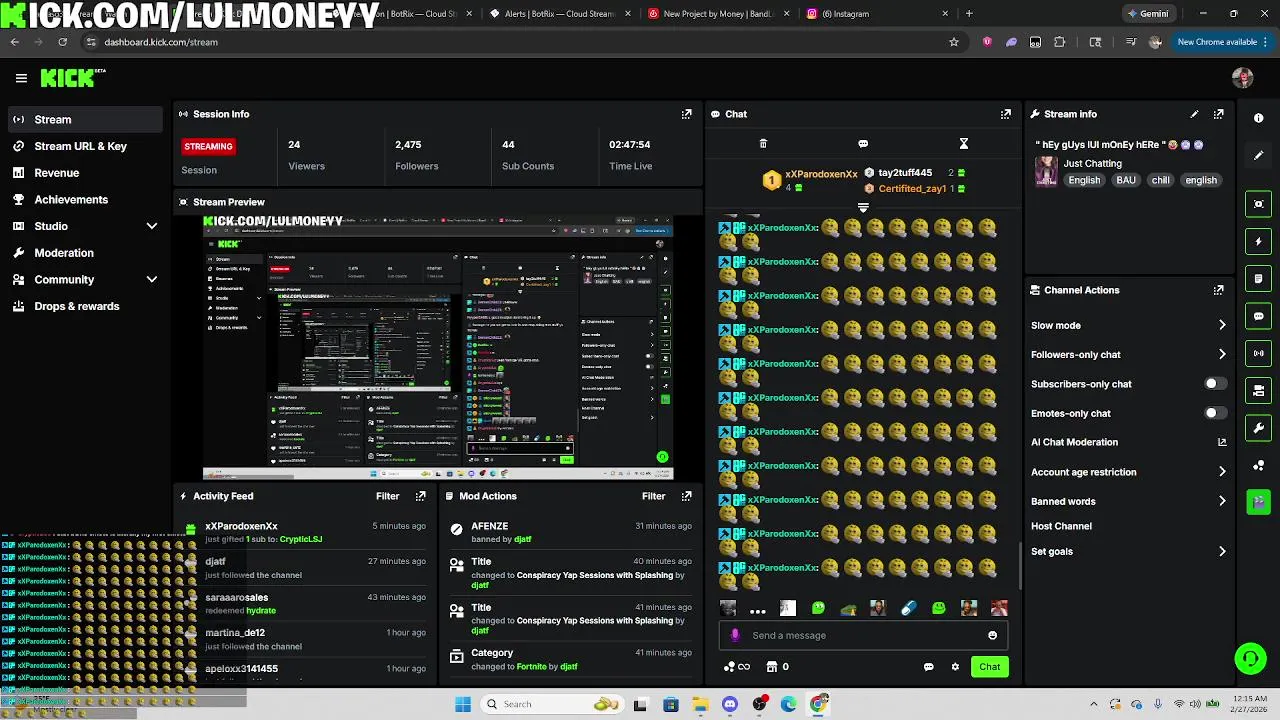Click the chill stream tag
1280x720 pixels.
click(x=1160, y=180)
